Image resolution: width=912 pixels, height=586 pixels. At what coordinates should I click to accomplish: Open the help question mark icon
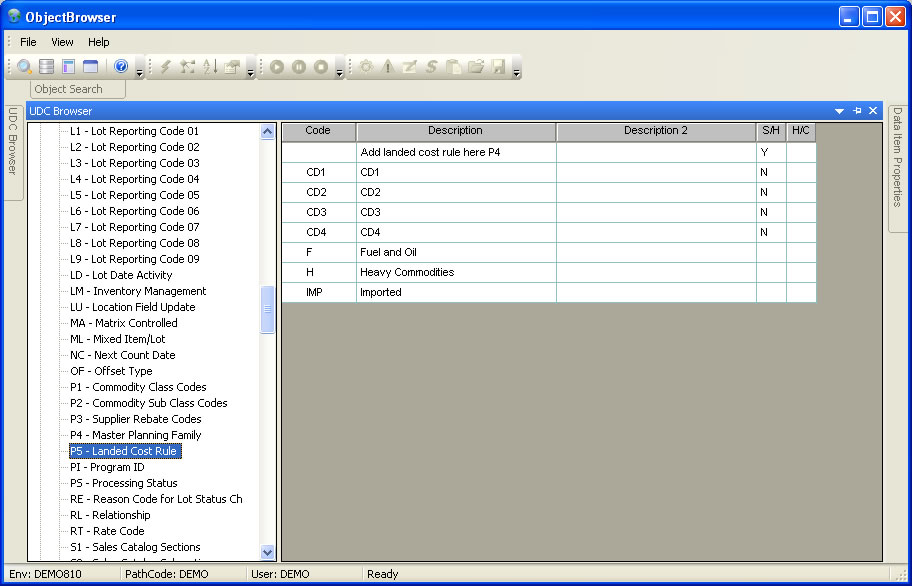pos(121,67)
